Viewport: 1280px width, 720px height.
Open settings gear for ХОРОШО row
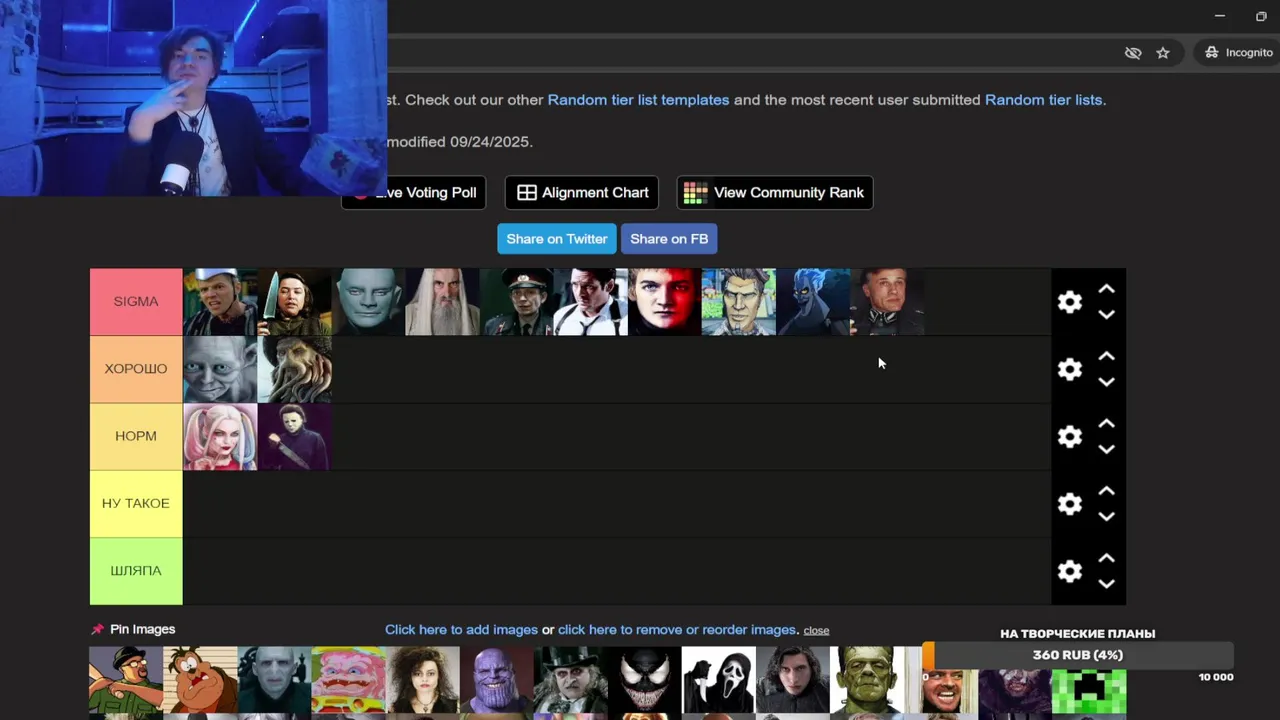point(1070,369)
